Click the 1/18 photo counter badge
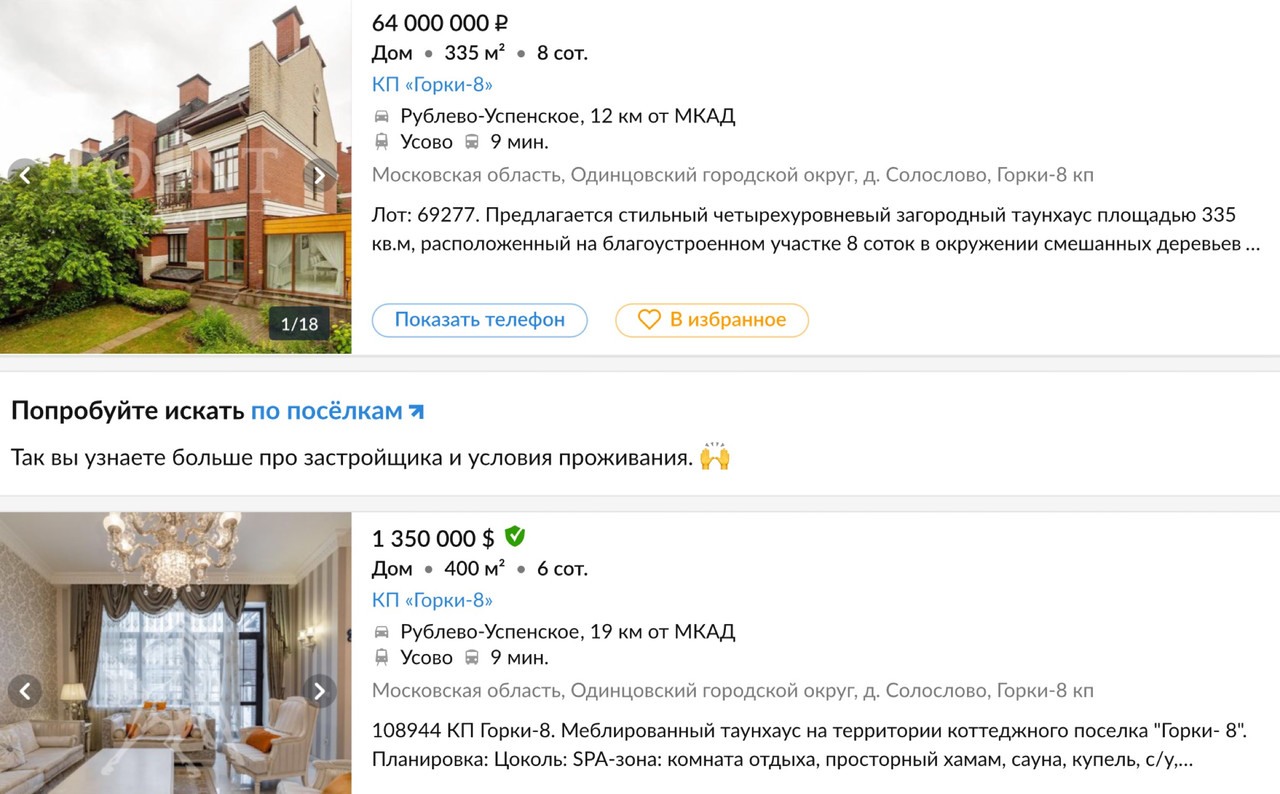Screen dimensions: 1280x794 pos(299,324)
